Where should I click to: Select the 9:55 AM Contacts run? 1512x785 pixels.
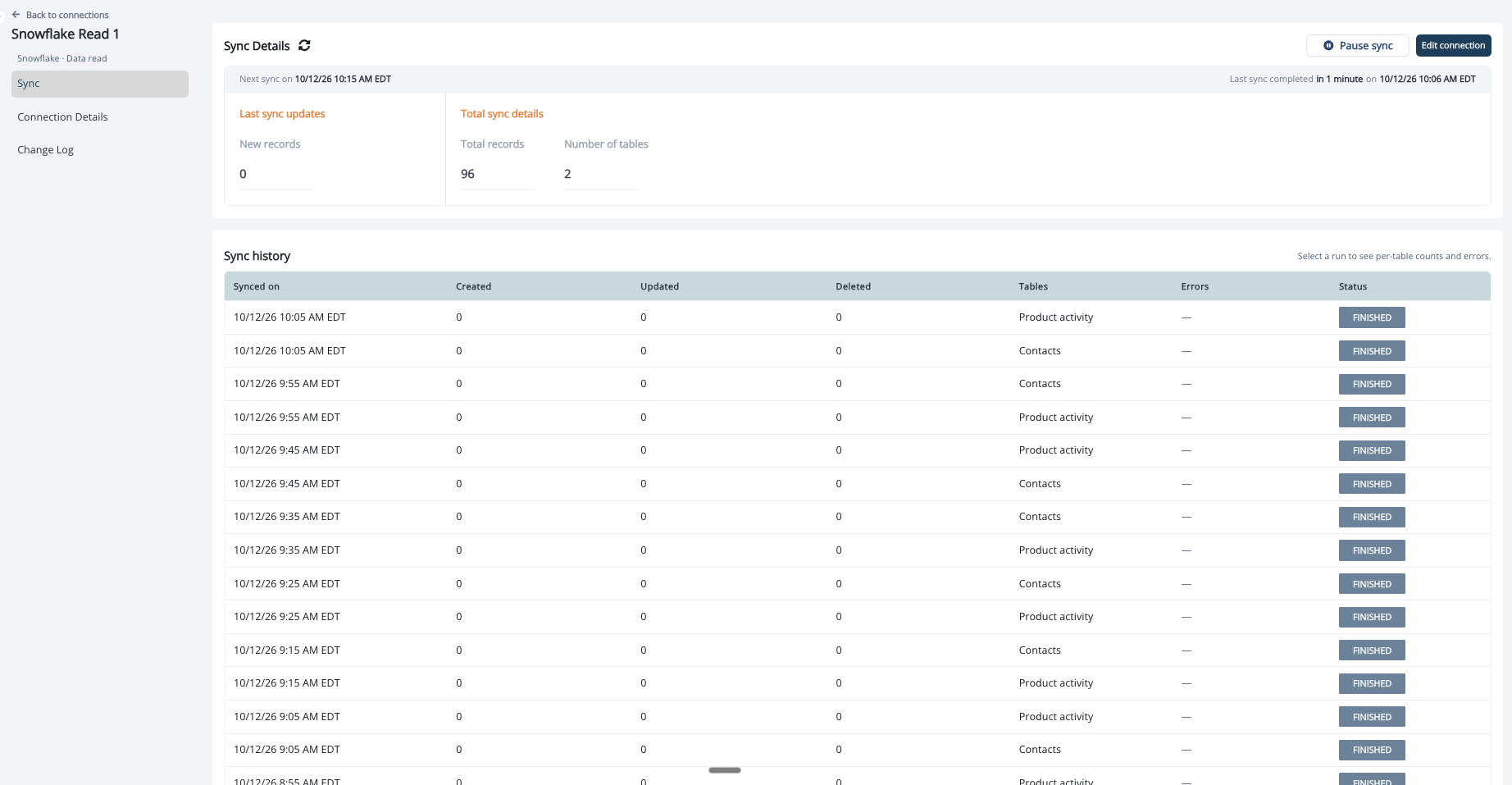point(857,384)
